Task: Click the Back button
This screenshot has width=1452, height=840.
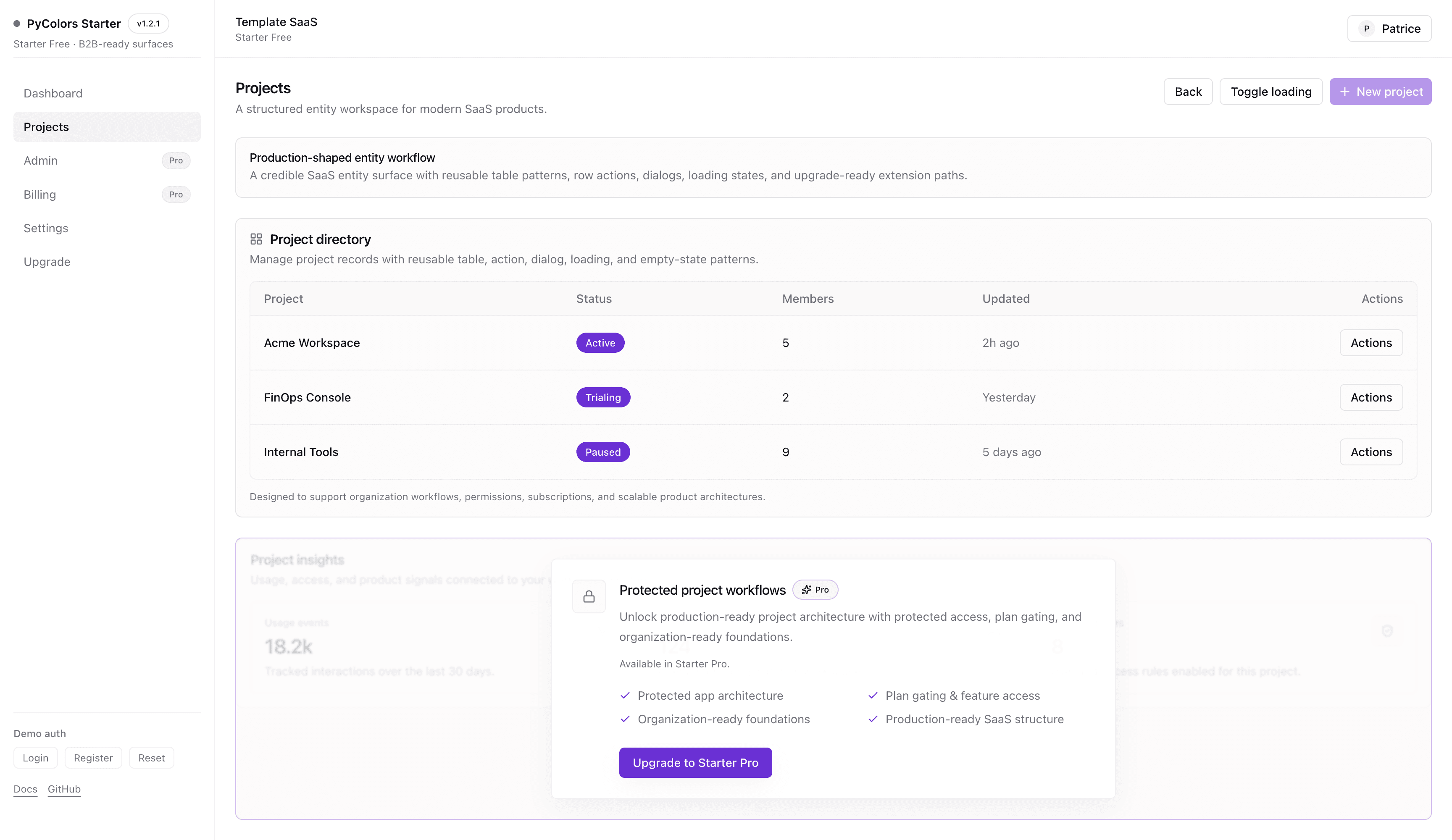Action: [1188, 92]
